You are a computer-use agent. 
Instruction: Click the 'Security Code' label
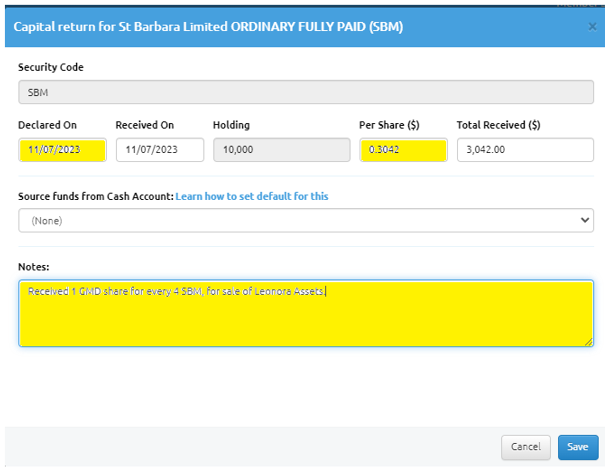[x=51, y=67]
